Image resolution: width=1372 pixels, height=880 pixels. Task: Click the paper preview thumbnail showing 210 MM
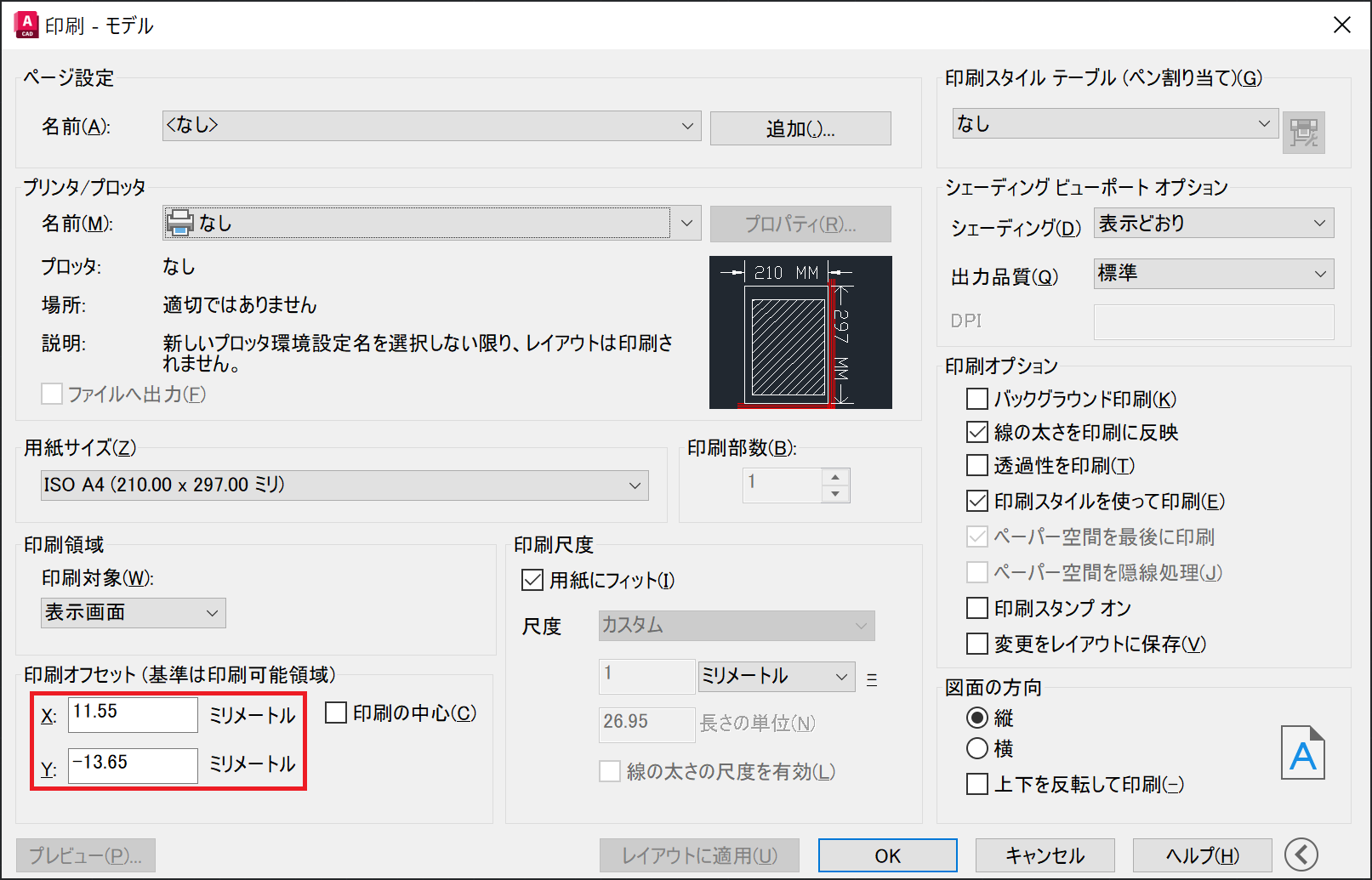pyautogui.click(x=800, y=332)
